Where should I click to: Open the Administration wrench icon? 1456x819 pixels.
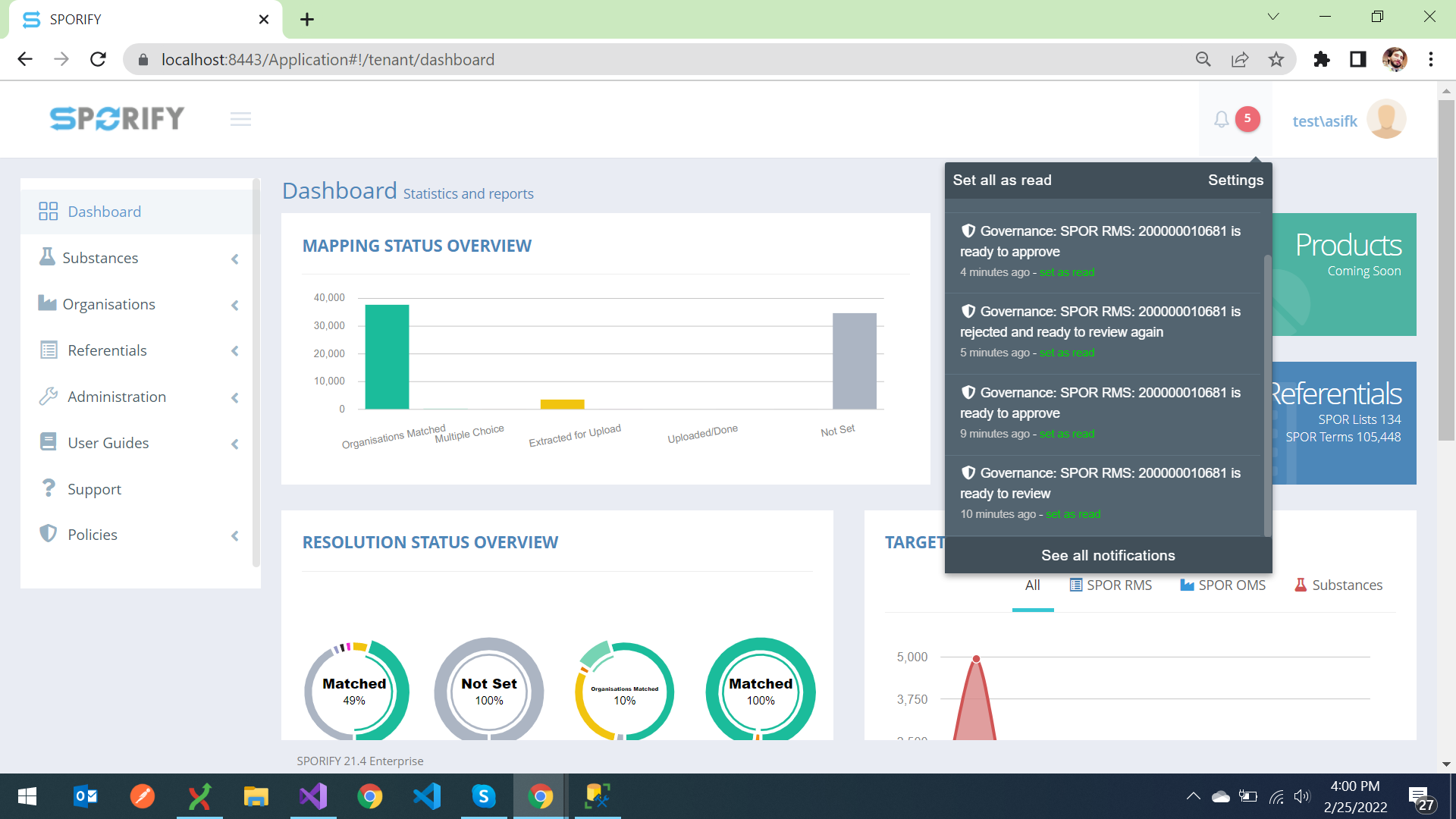(x=49, y=396)
